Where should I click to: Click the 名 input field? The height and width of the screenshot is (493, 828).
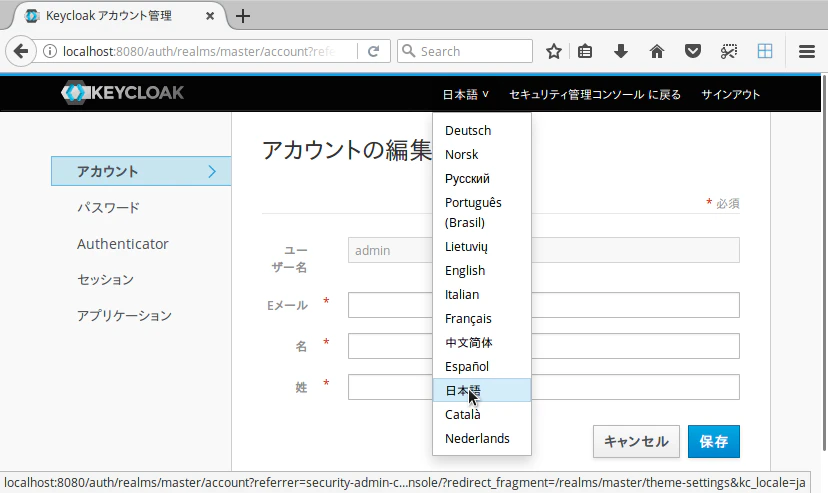(543, 346)
